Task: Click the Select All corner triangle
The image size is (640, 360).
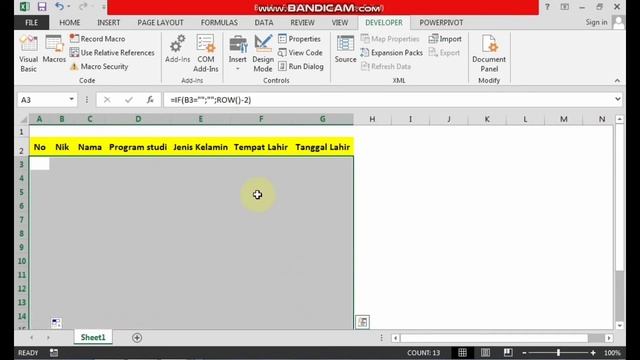Action: pos(23,119)
